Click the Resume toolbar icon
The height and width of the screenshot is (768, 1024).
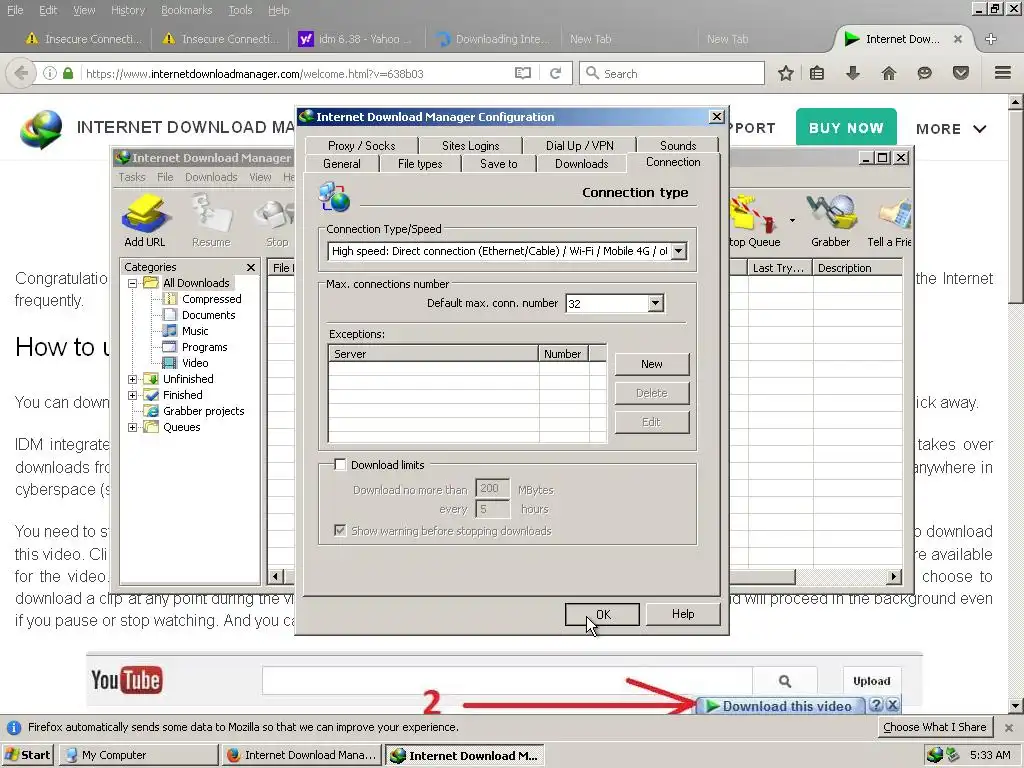(211, 221)
